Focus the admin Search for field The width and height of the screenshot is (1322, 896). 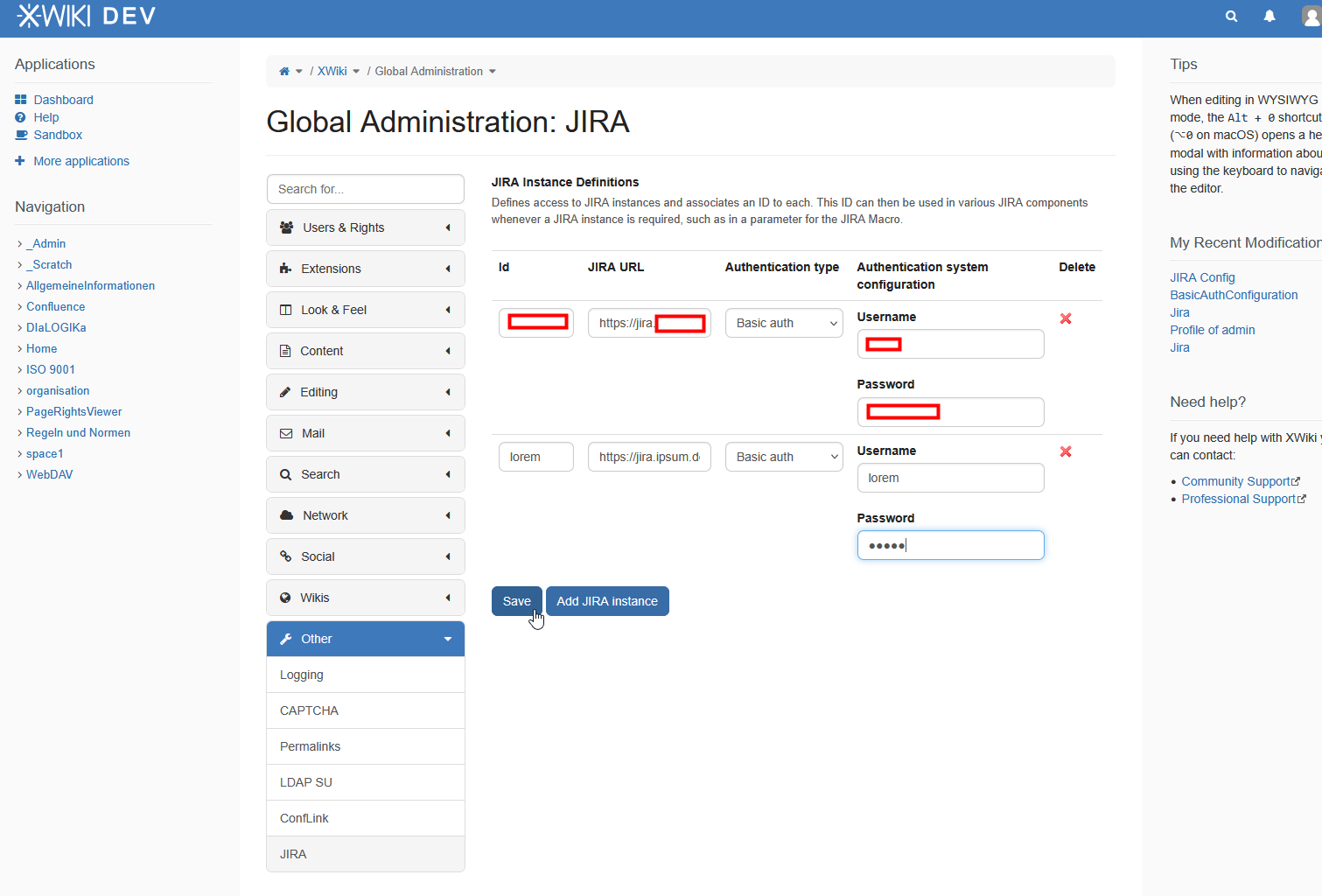(366, 189)
